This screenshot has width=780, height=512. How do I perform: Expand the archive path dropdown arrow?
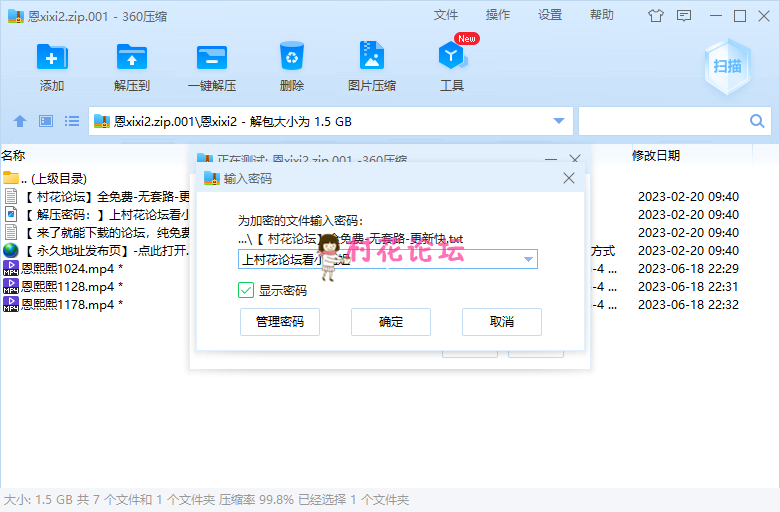click(559, 121)
